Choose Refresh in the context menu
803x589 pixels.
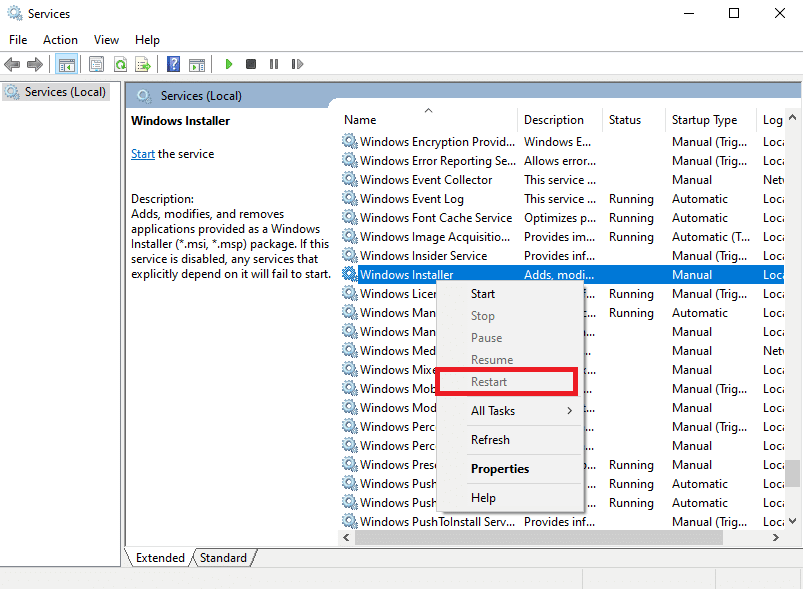[510, 440]
